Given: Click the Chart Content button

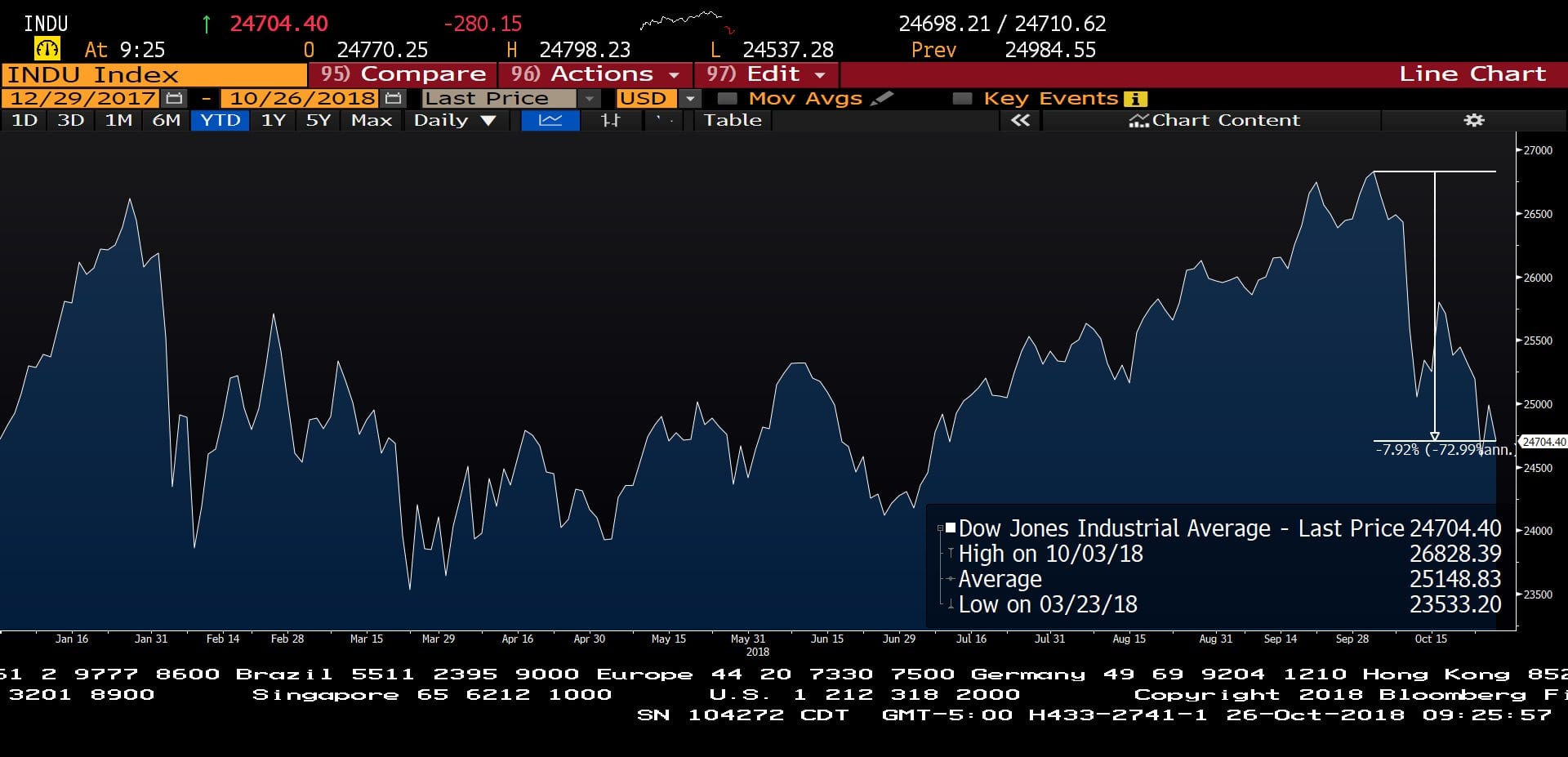Looking at the screenshot, I should [x=1214, y=120].
